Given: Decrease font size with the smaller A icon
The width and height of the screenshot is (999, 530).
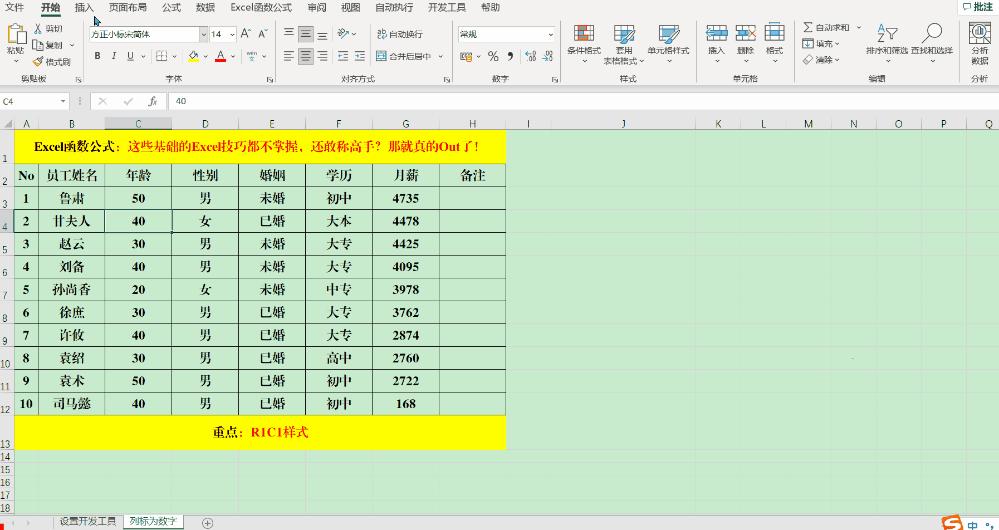Looking at the screenshot, I should [262, 34].
